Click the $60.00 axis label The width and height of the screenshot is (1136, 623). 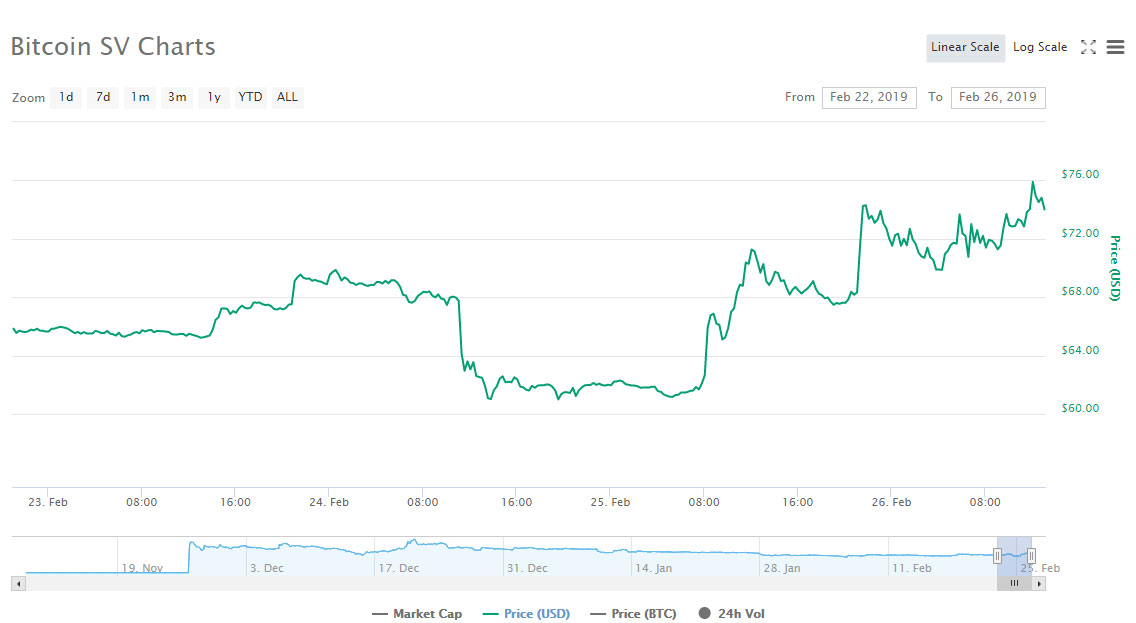point(1079,408)
